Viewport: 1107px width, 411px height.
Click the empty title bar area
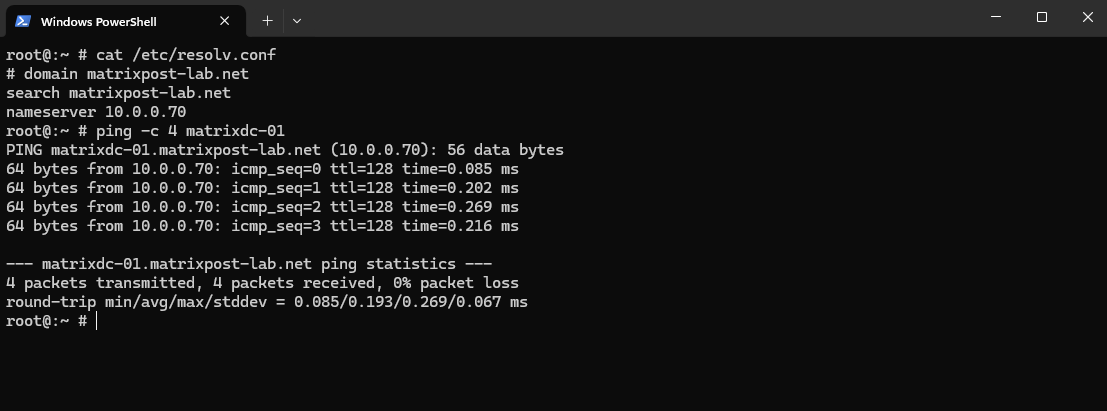635,18
